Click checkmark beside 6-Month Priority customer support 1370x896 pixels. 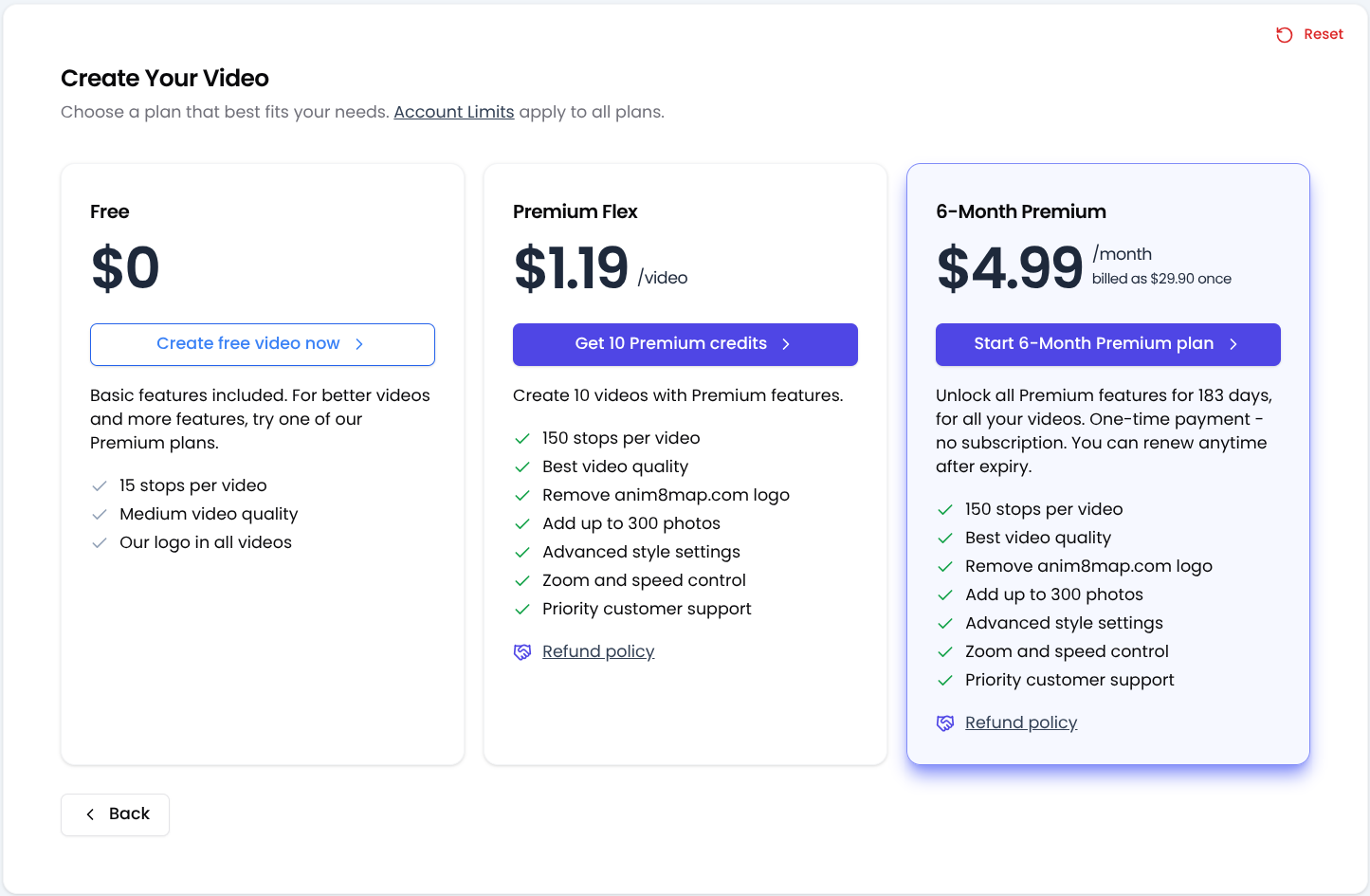coord(944,681)
